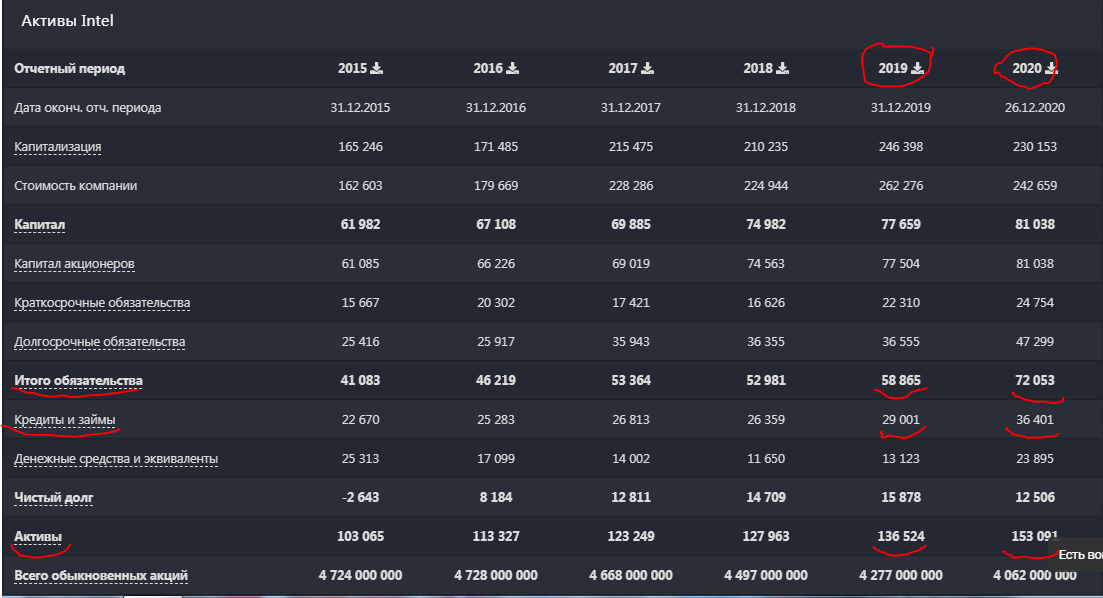This screenshot has height=598, width=1103.
Task: Click the Капитал row label
Action: click(40, 225)
